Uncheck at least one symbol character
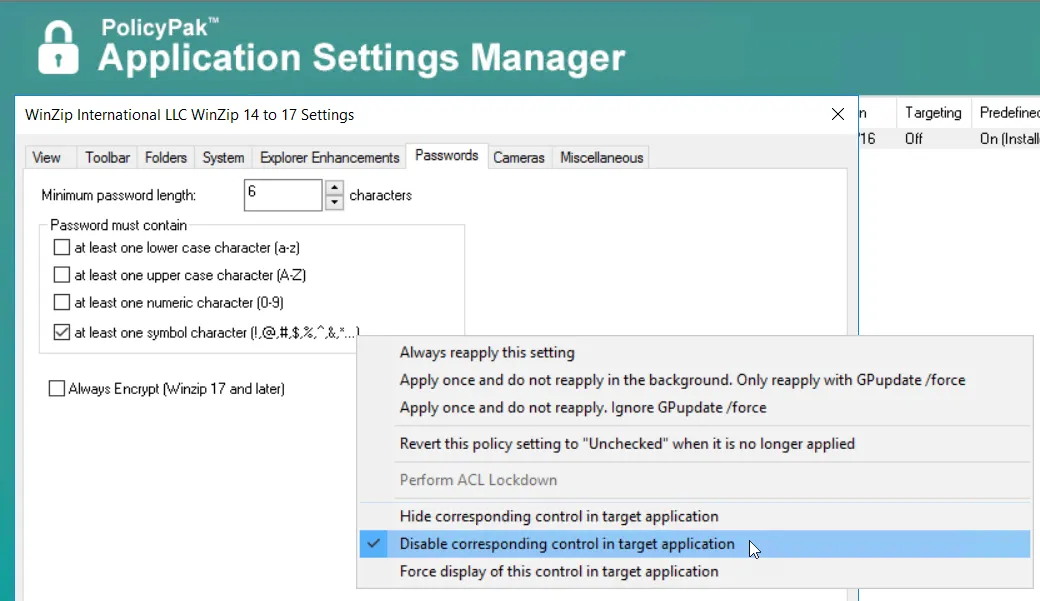Image resolution: width=1040 pixels, height=601 pixels. click(x=62, y=332)
